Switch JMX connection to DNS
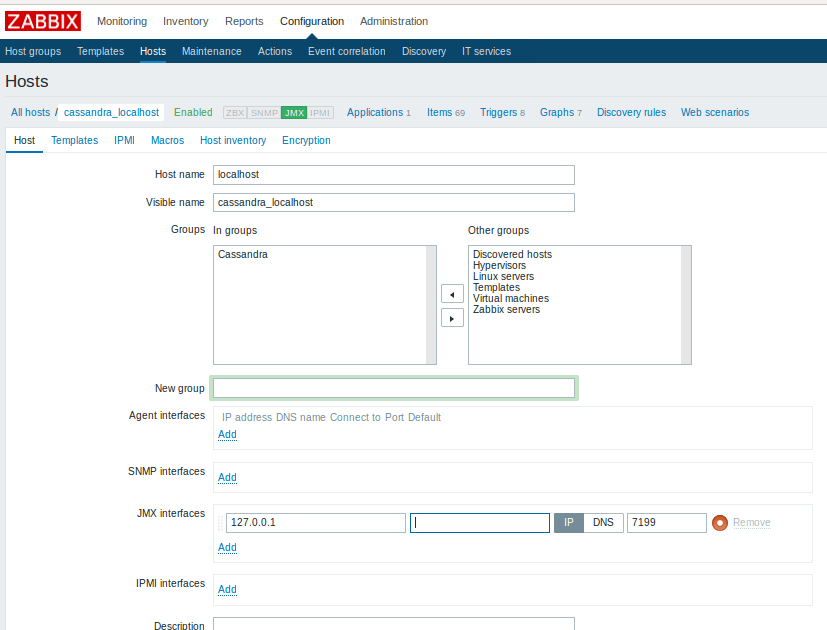Screen dimensions: 827x630 [x=603, y=523]
